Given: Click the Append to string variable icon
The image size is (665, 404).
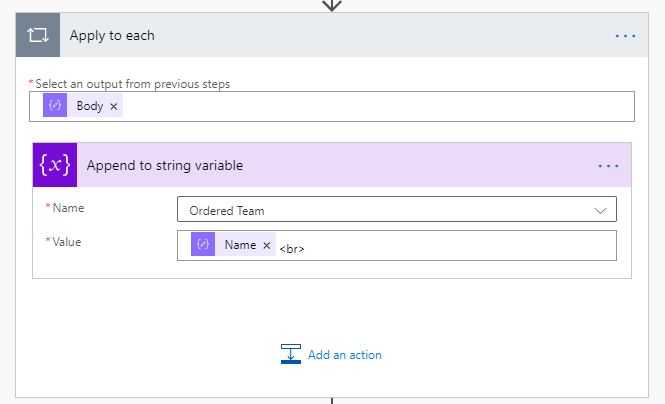Looking at the screenshot, I should coord(55,165).
